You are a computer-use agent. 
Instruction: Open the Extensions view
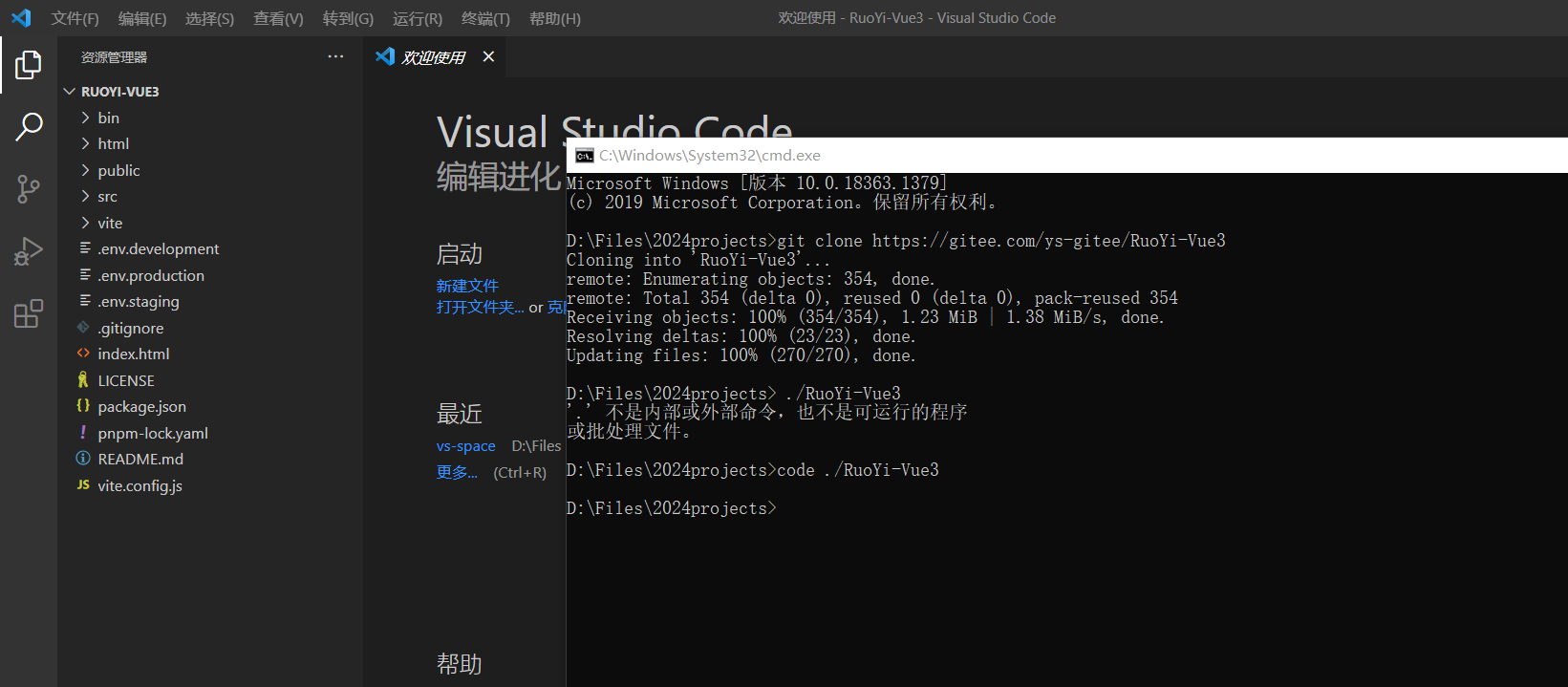[x=29, y=313]
